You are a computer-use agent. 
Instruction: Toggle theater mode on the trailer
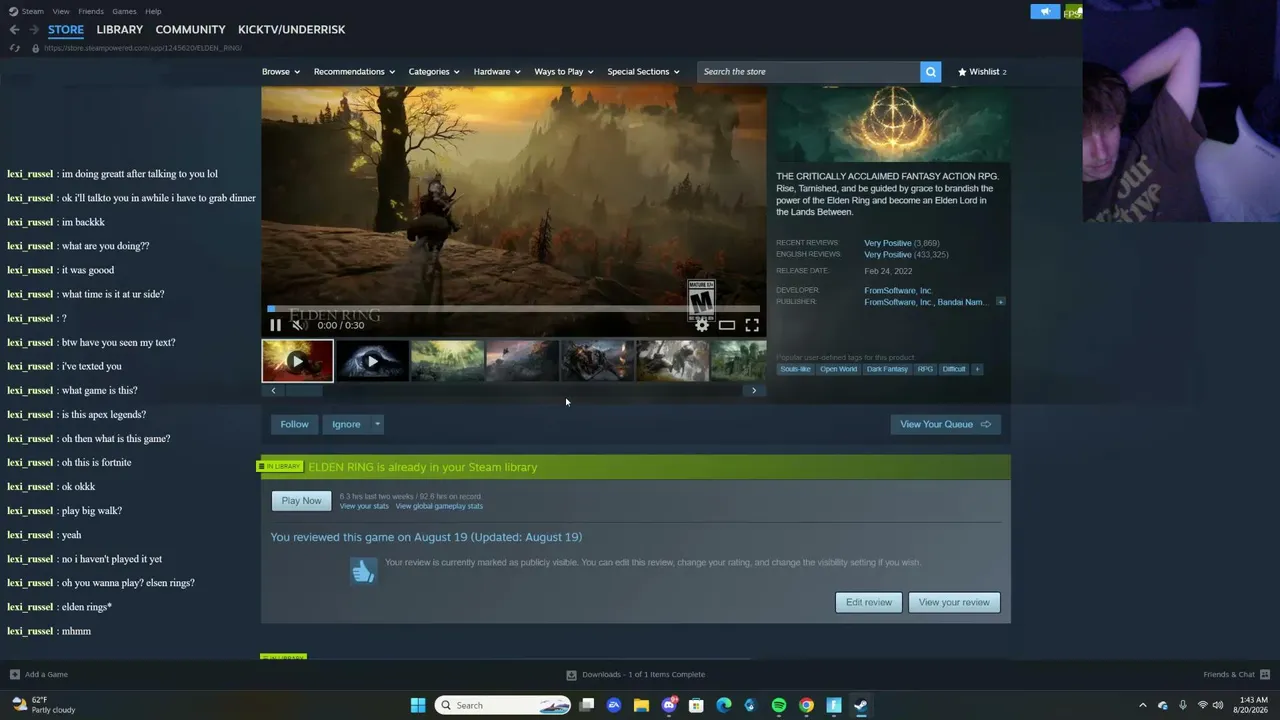coord(727,325)
